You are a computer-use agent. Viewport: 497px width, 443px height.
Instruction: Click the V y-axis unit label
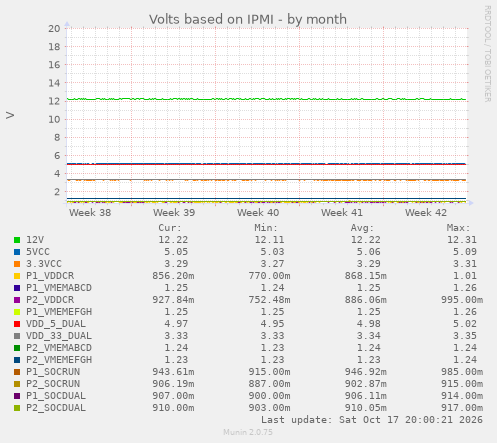tap(10, 115)
